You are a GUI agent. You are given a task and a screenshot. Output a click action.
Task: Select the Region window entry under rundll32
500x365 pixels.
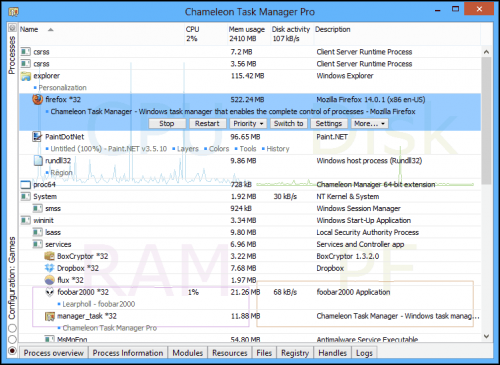pyautogui.click(x=61, y=173)
